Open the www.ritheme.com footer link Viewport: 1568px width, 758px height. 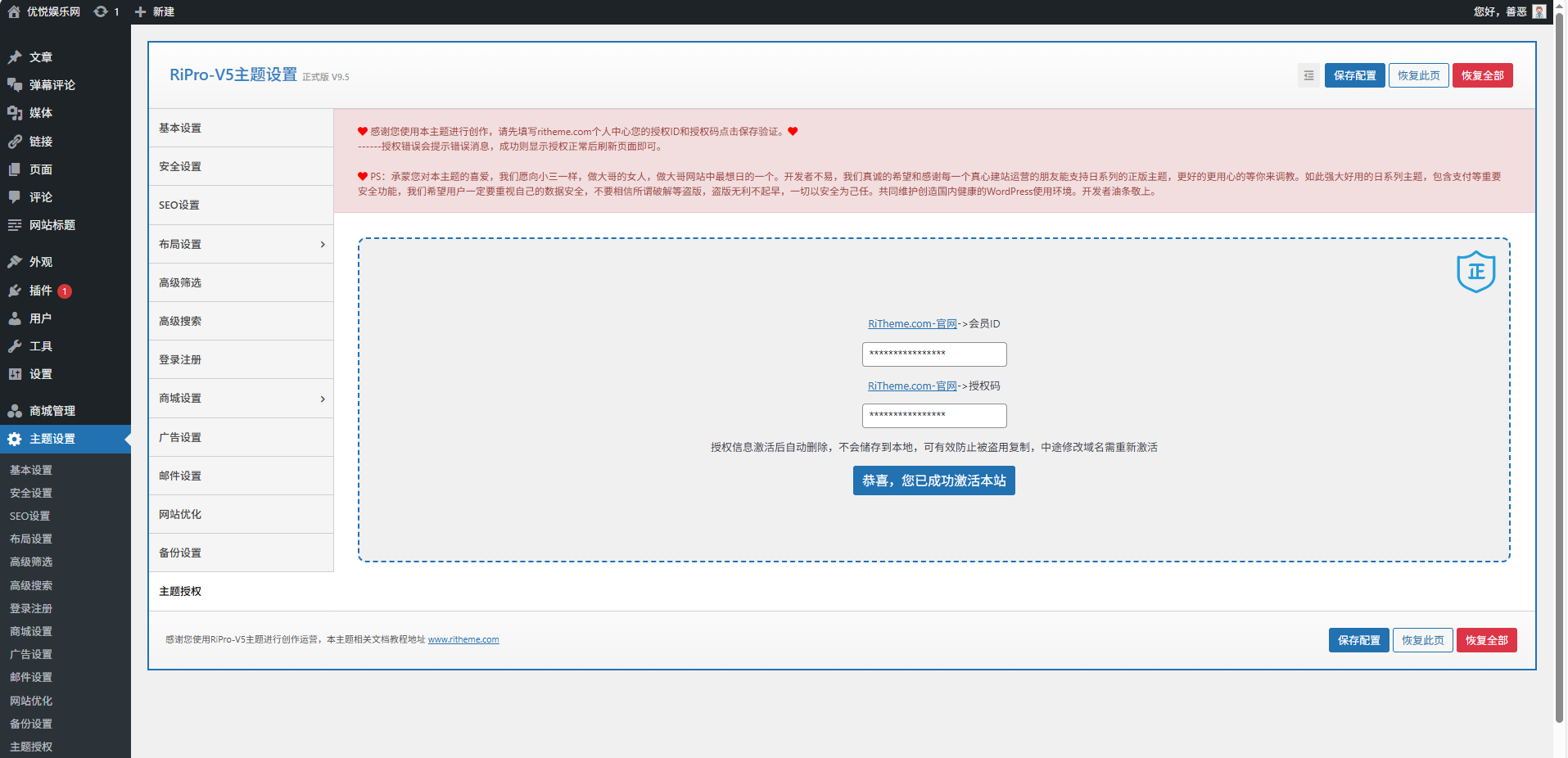(x=463, y=640)
